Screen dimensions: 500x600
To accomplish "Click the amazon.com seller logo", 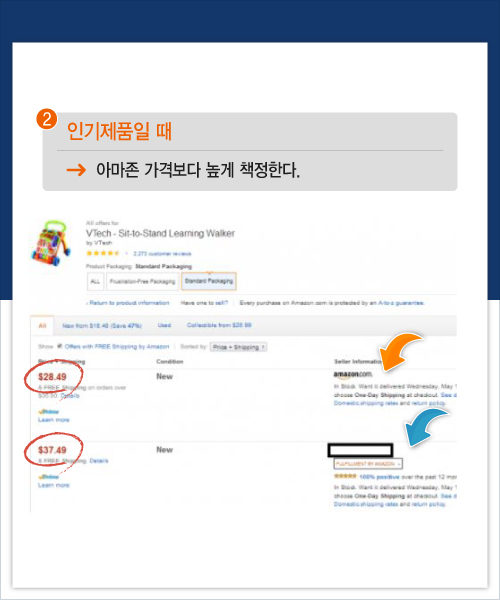I will (352, 374).
